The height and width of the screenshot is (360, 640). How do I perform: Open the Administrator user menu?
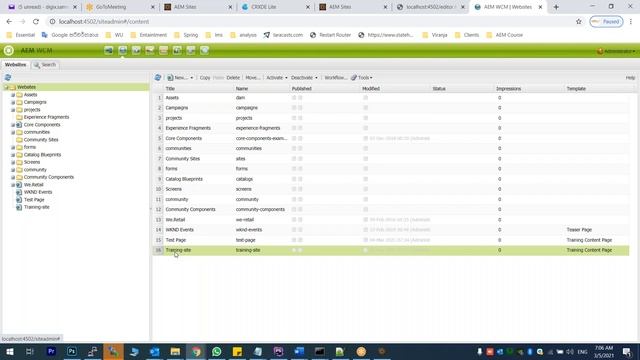616,51
